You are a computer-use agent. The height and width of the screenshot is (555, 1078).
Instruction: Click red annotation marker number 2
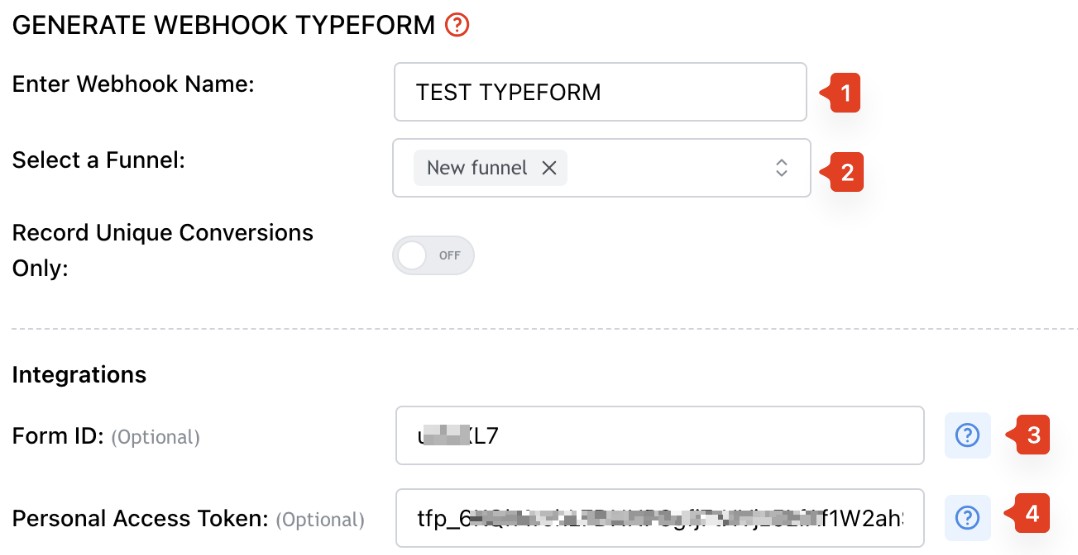click(x=843, y=172)
